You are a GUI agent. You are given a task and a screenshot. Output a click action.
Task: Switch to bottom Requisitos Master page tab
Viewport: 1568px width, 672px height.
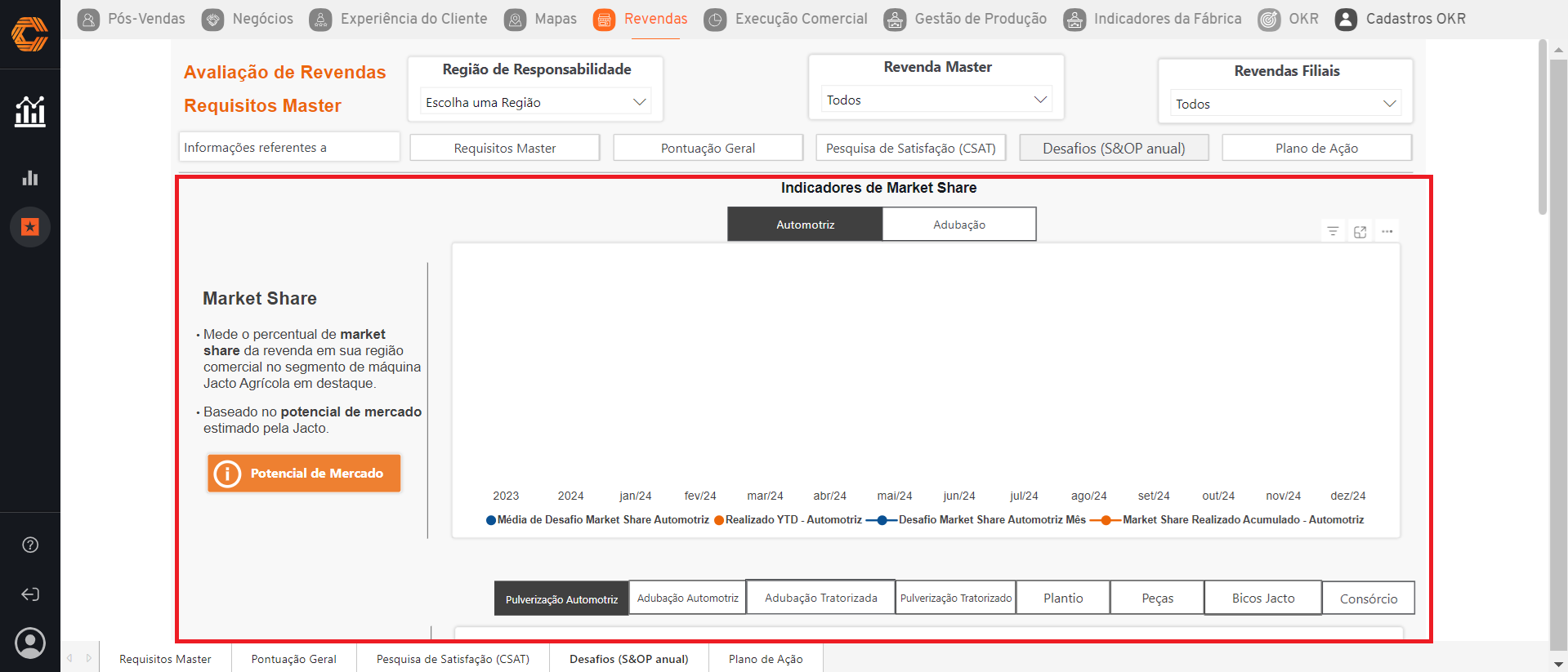tap(165, 659)
